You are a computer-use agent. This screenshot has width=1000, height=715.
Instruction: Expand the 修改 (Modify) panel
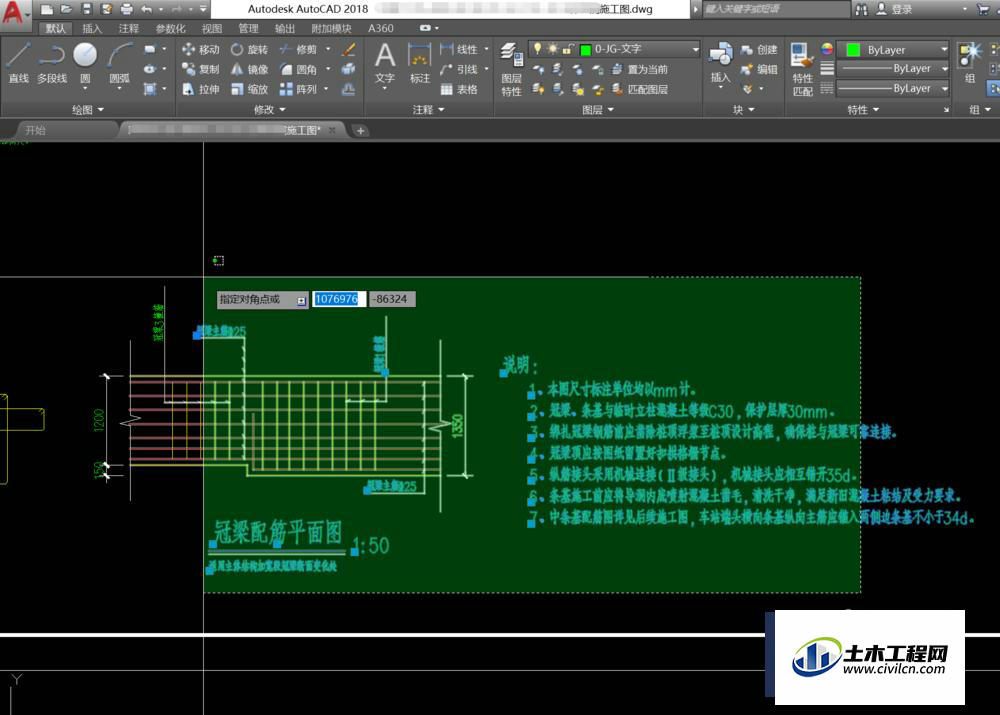[x=269, y=110]
